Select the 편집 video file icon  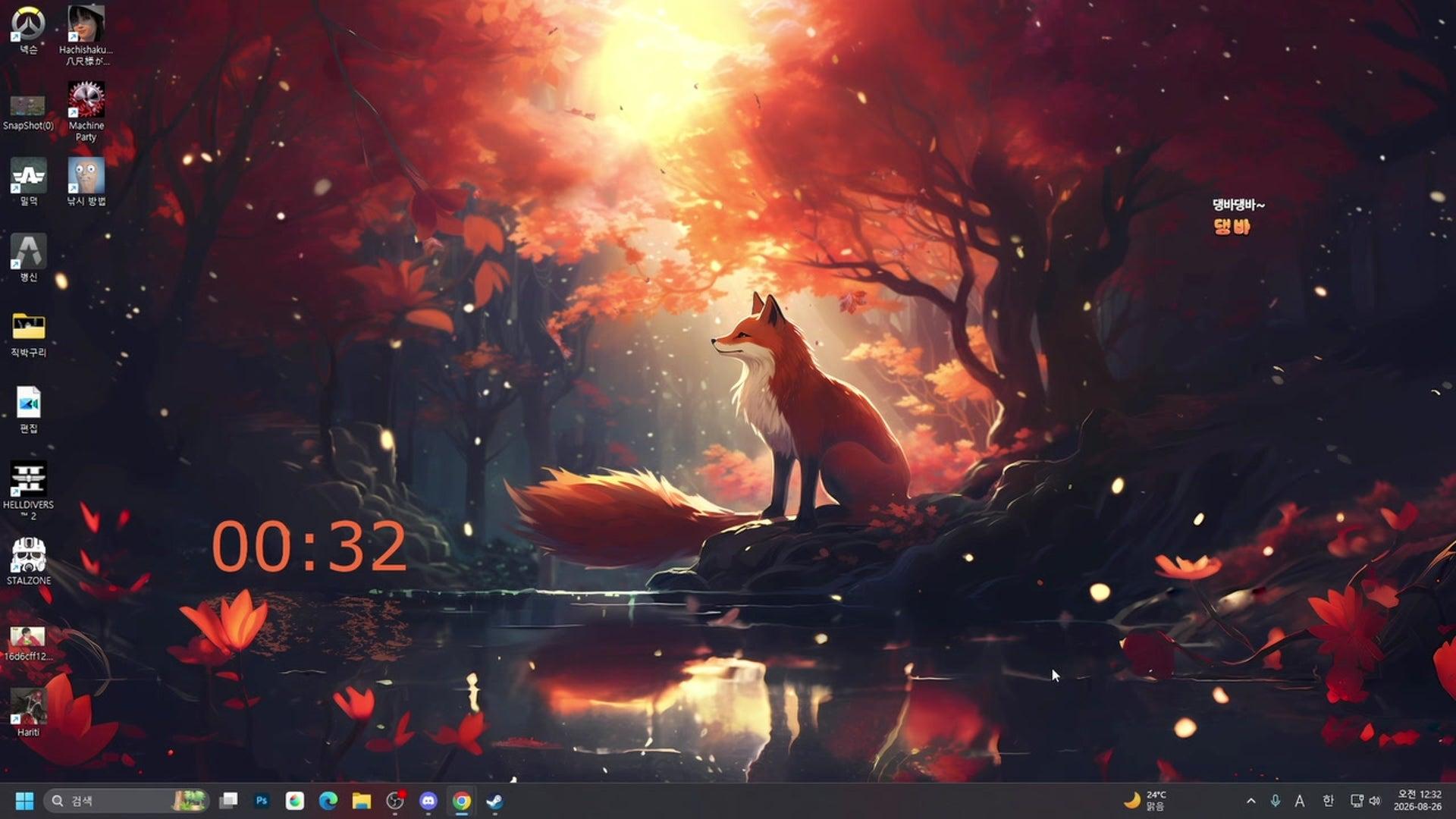[28, 409]
